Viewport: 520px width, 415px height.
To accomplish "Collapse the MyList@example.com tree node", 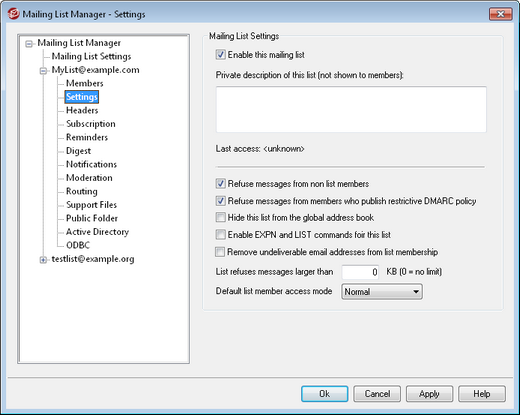I will pyautogui.click(x=43, y=71).
